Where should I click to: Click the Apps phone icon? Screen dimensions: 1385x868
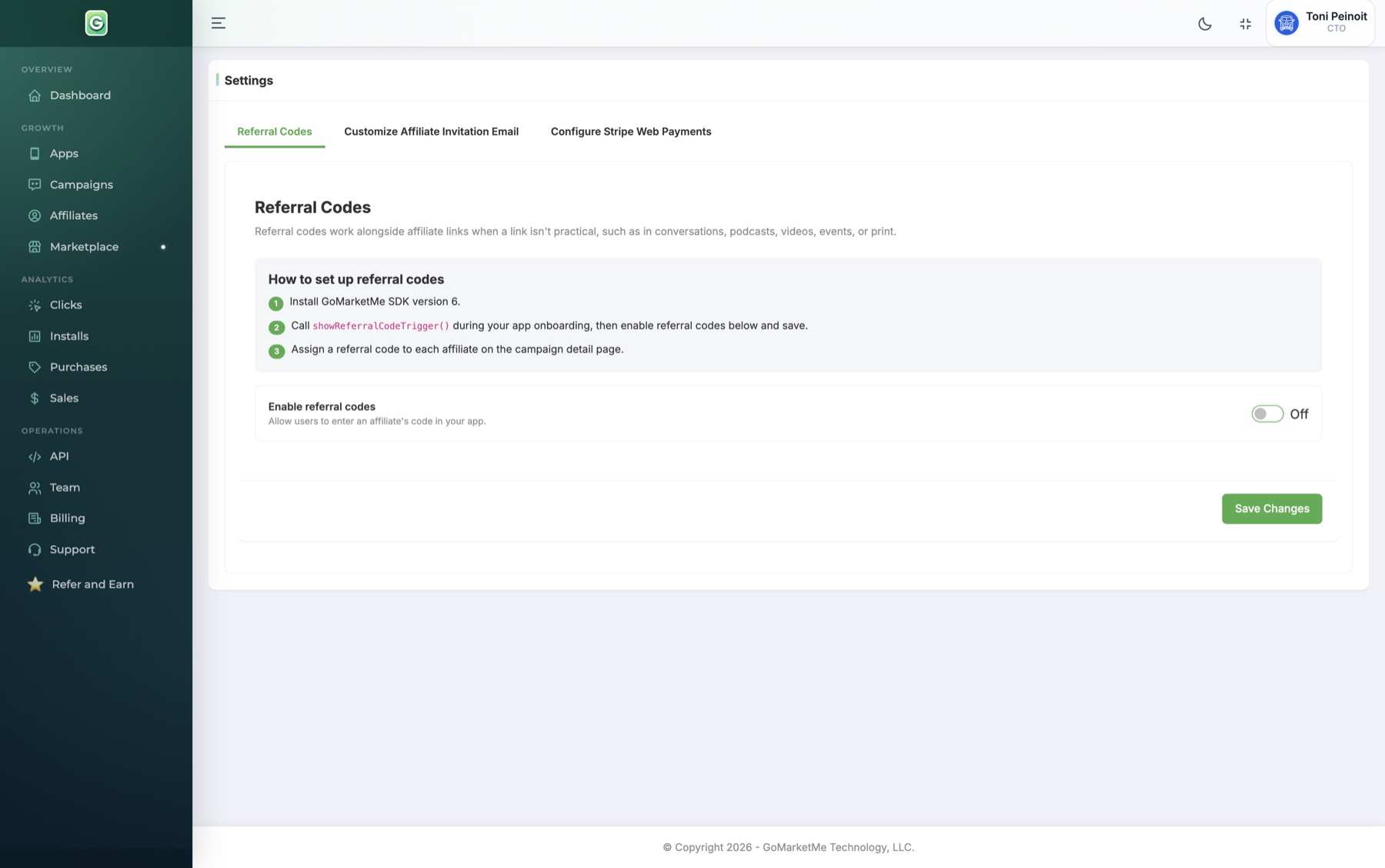coord(35,154)
